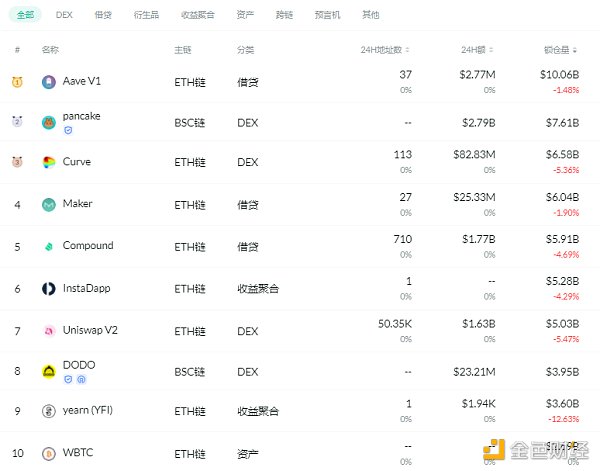Sort by 24H额 column arrow
The image size is (600, 471).
click(493, 50)
